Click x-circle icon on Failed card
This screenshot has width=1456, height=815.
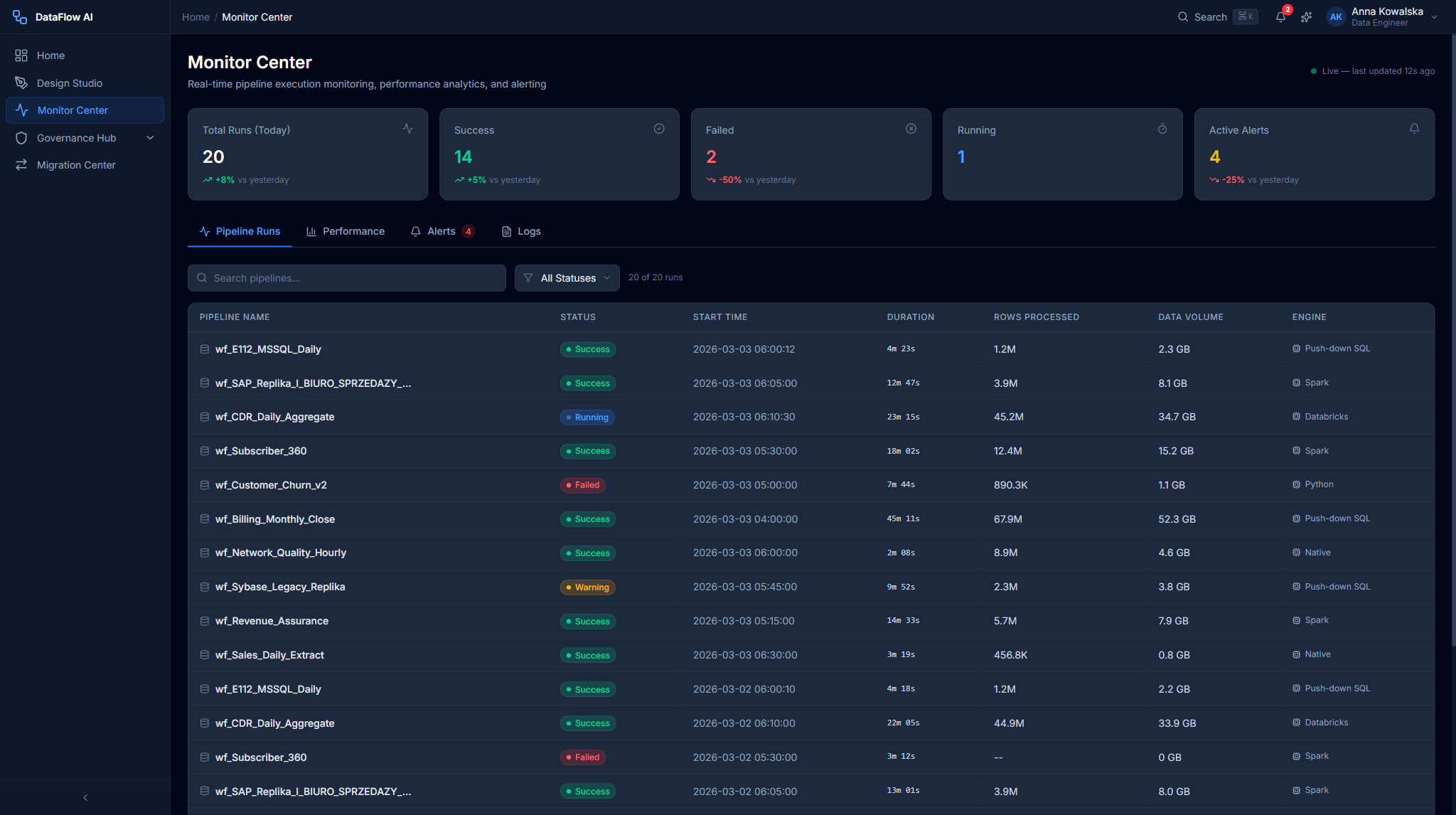click(x=911, y=129)
